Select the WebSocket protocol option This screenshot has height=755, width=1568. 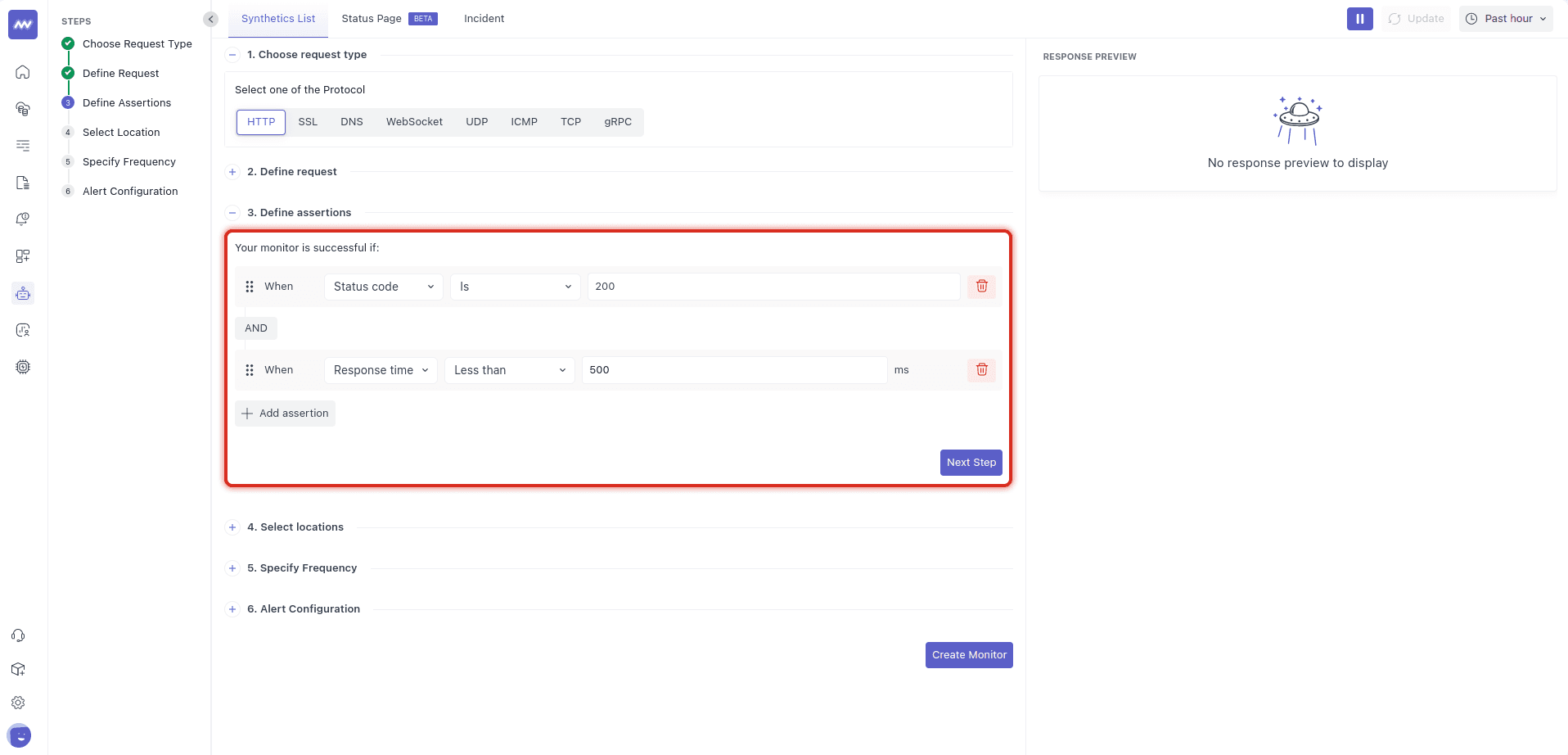point(414,122)
